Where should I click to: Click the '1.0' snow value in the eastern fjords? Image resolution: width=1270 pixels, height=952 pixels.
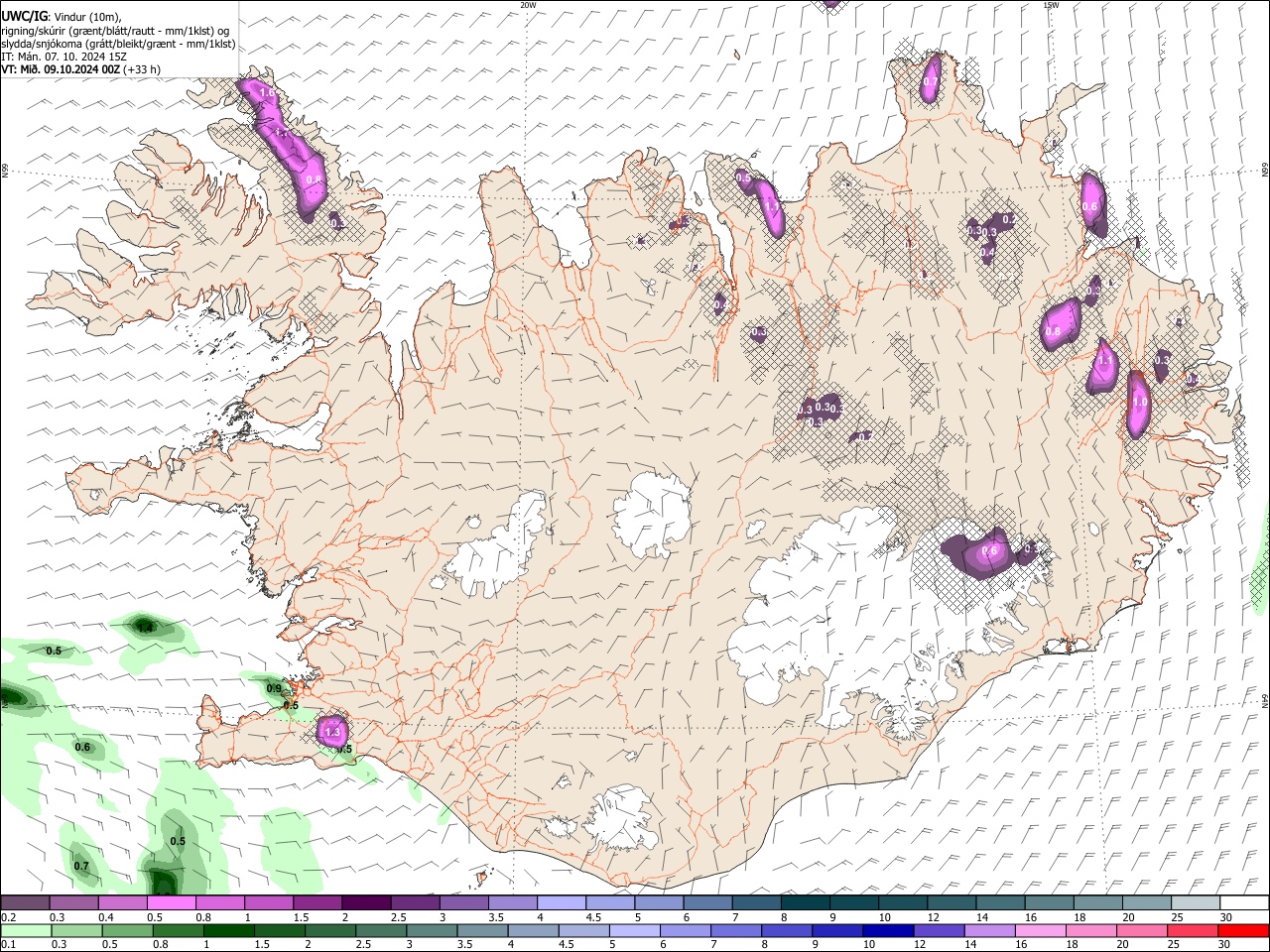tap(1139, 403)
